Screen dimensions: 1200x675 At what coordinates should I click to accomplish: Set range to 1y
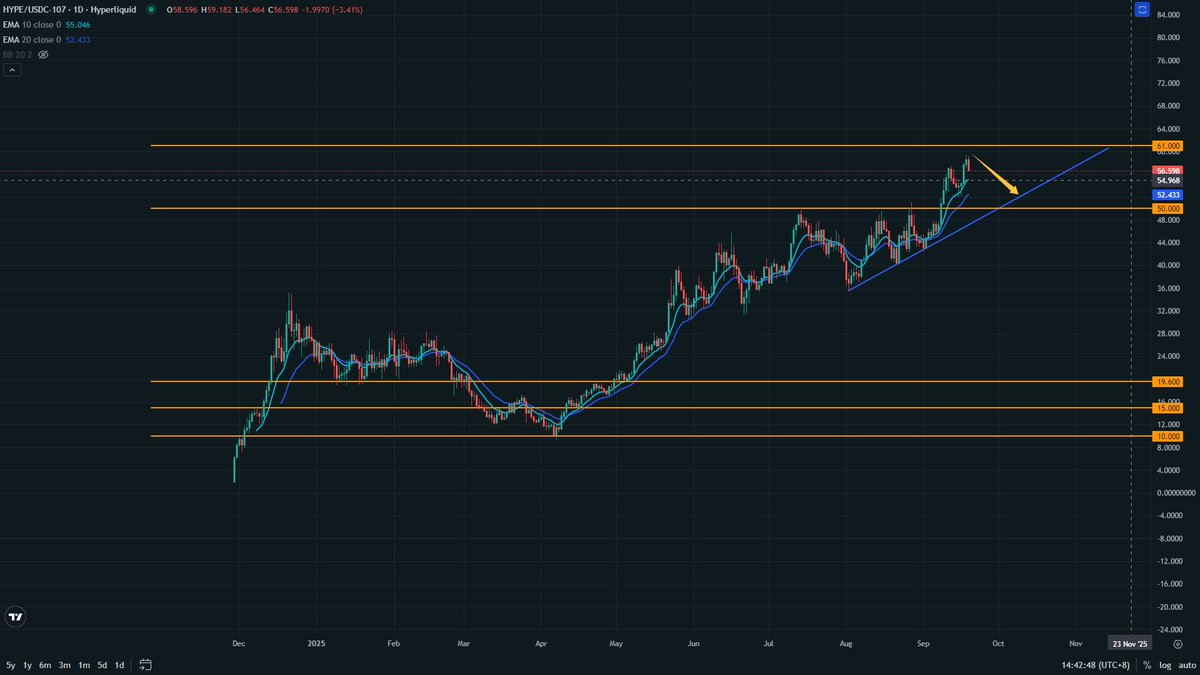coord(27,665)
